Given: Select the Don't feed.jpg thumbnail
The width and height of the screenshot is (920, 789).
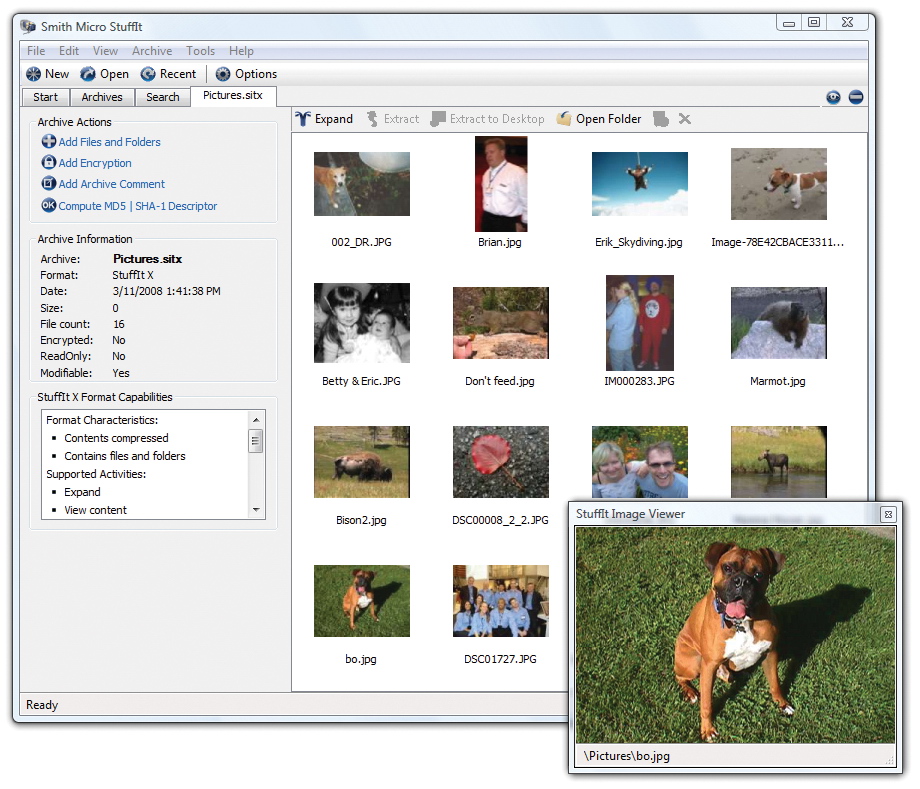Looking at the screenshot, I should coord(500,323).
